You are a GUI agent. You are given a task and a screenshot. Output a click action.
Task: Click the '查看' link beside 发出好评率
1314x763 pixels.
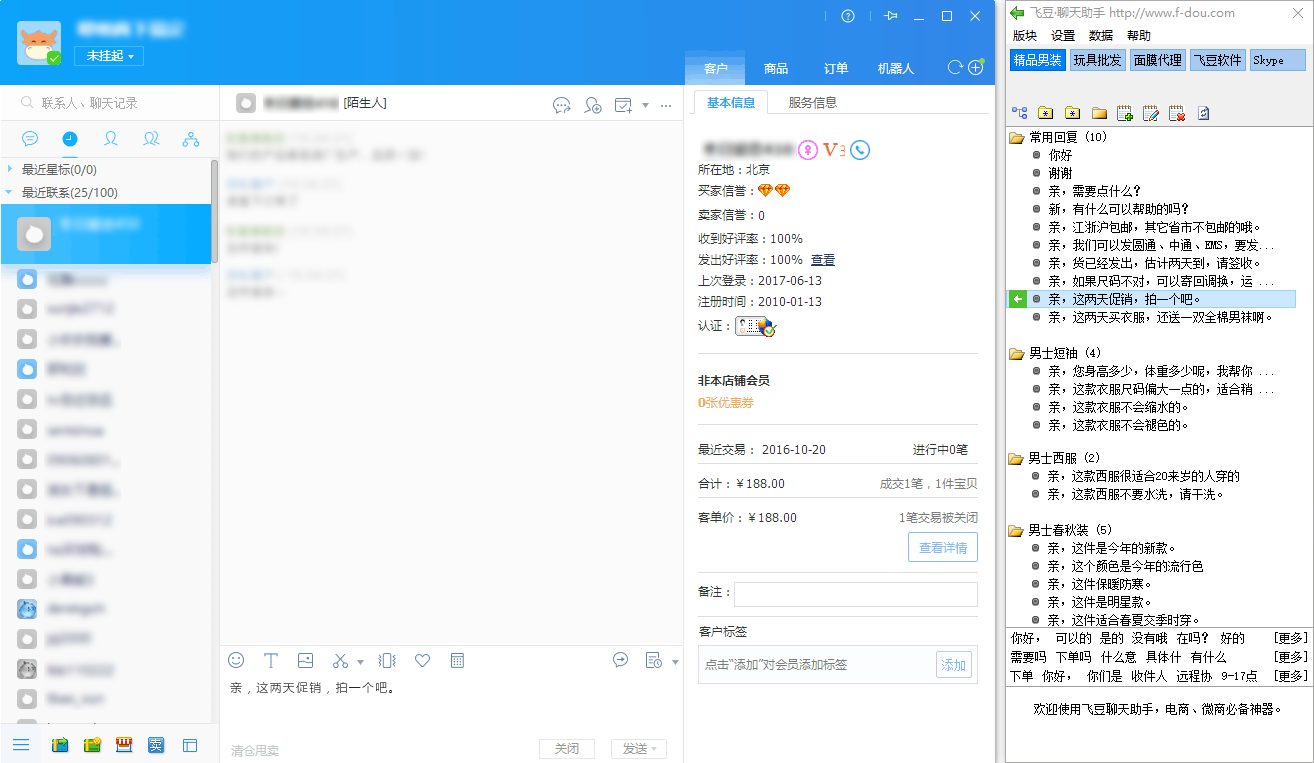point(823,260)
